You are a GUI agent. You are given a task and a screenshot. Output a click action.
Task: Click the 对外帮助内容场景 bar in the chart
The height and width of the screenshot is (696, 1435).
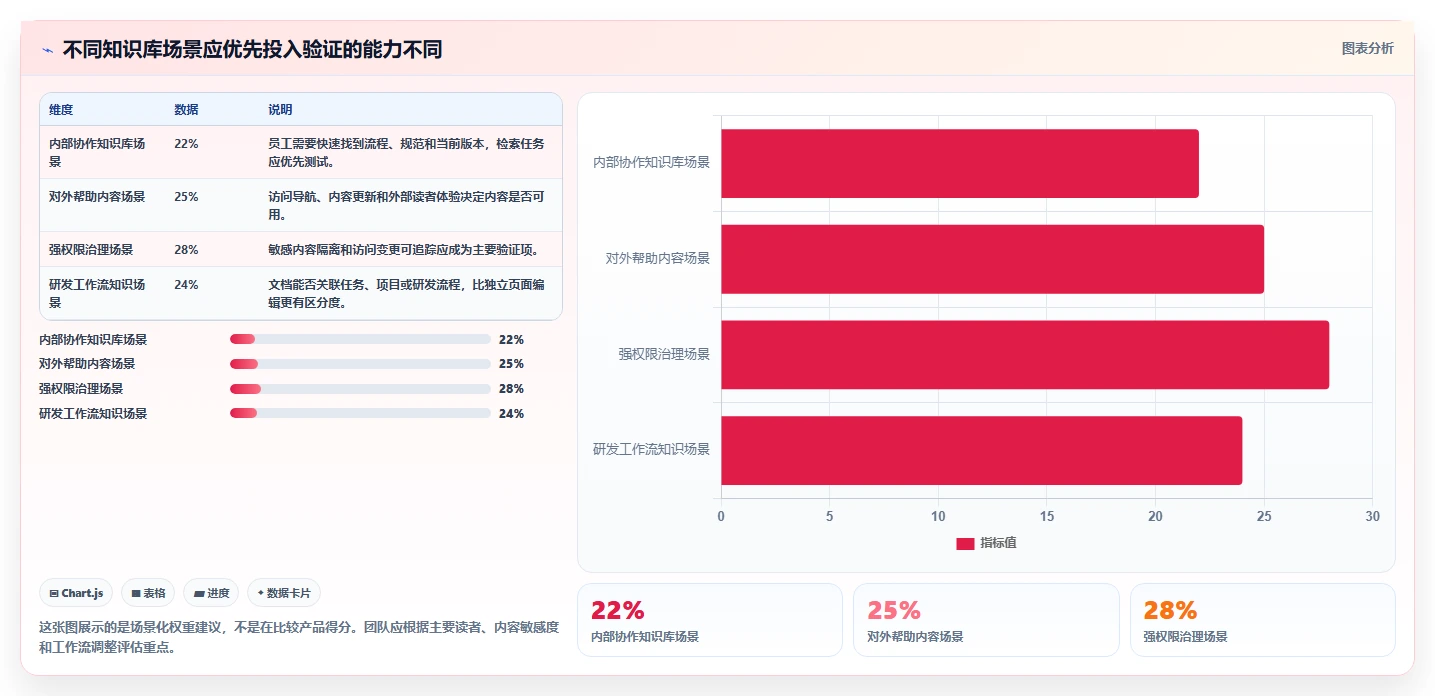[x=992, y=259]
